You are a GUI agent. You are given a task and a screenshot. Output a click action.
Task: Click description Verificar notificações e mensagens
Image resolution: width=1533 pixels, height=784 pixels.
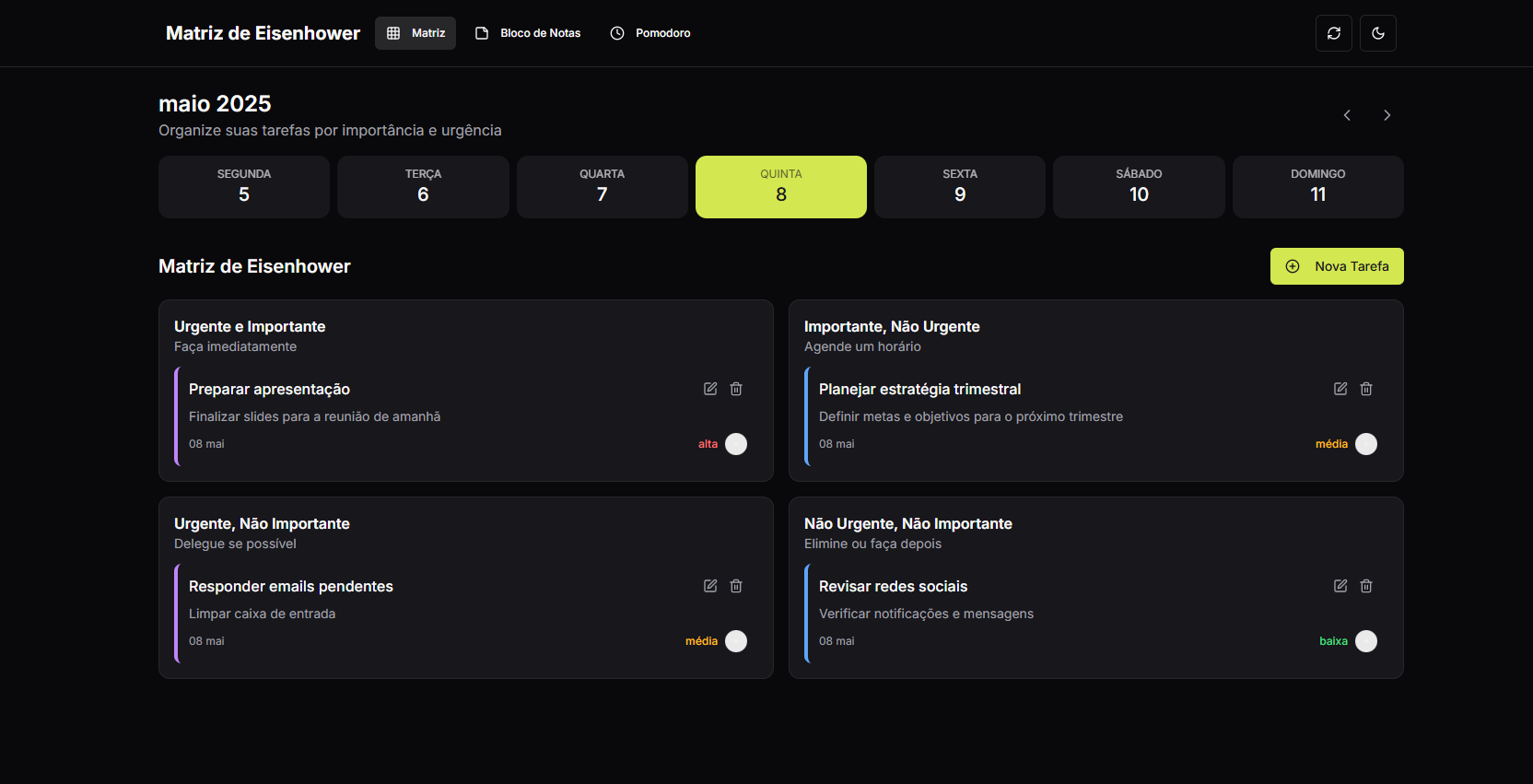click(x=926, y=614)
